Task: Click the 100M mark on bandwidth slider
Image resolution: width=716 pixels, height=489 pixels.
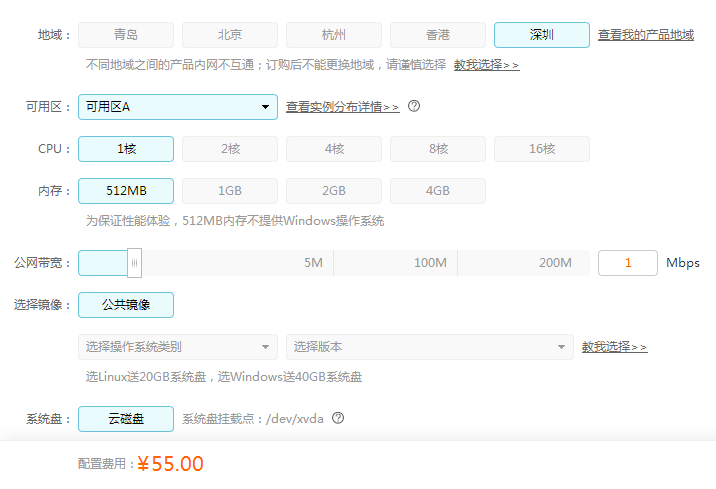Action: click(x=430, y=263)
